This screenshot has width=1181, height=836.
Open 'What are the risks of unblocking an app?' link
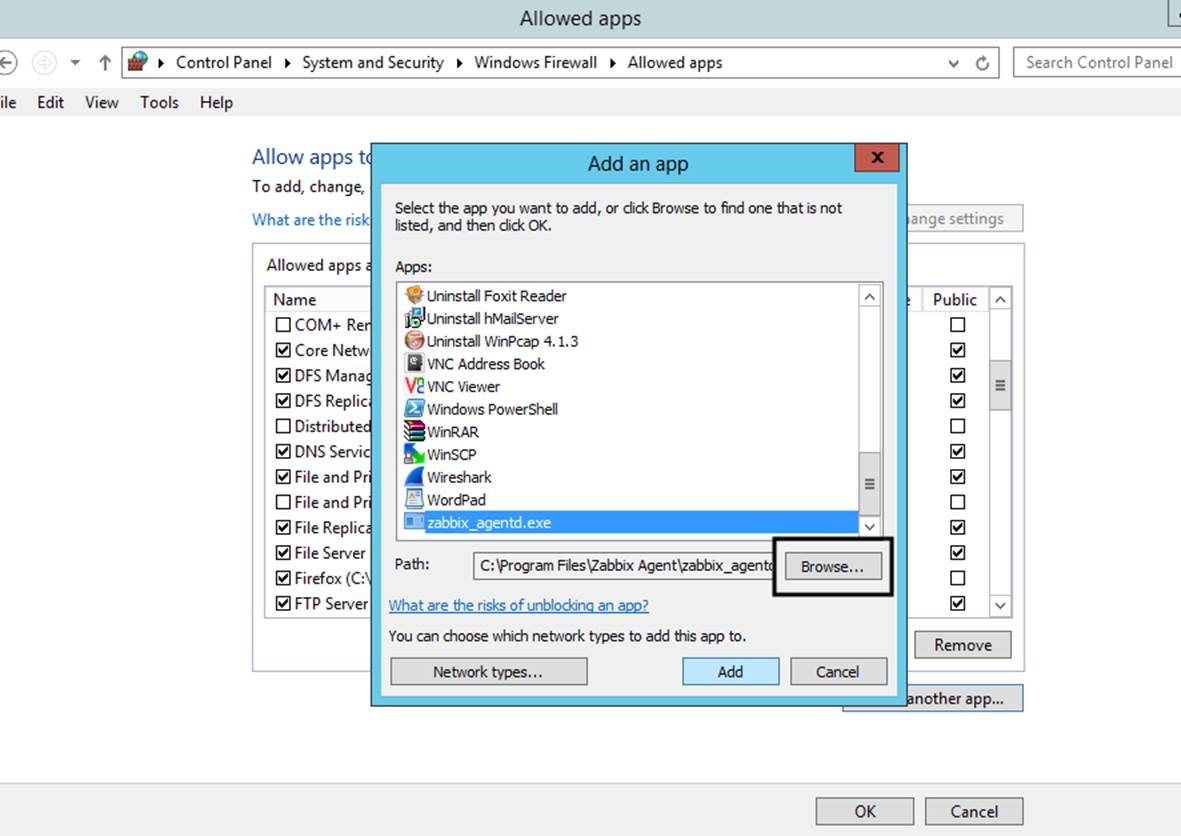click(518, 605)
